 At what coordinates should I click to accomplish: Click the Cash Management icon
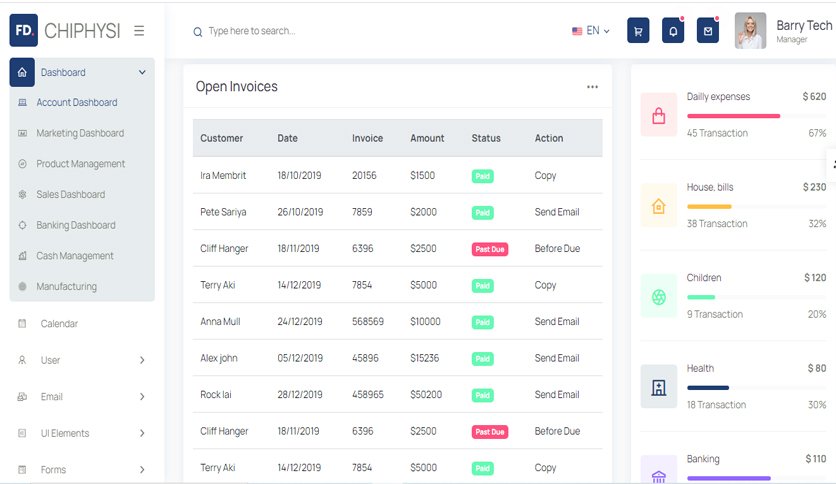pyautogui.click(x=22, y=256)
